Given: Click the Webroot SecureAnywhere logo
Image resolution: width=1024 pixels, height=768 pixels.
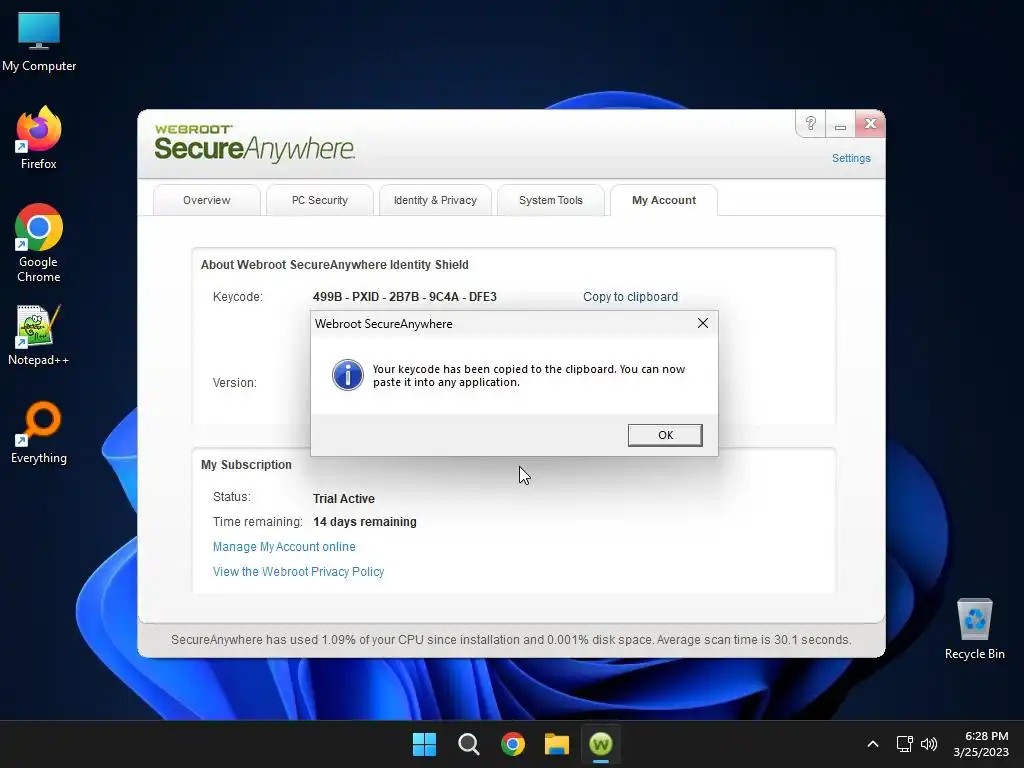Looking at the screenshot, I should coord(255,143).
